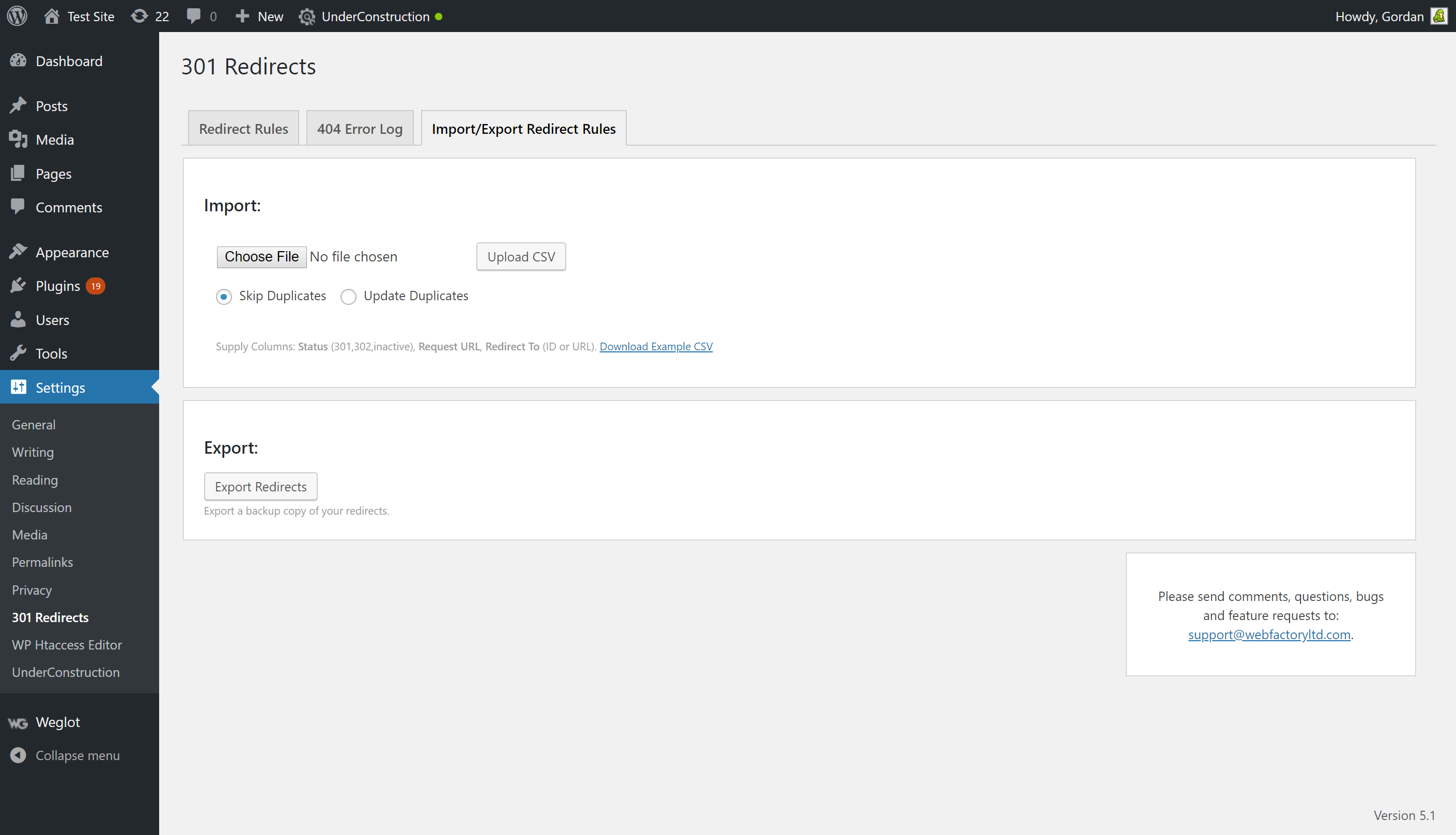Click the Export Redirects button
Image resolution: width=1456 pixels, height=835 pixels.
260,486
